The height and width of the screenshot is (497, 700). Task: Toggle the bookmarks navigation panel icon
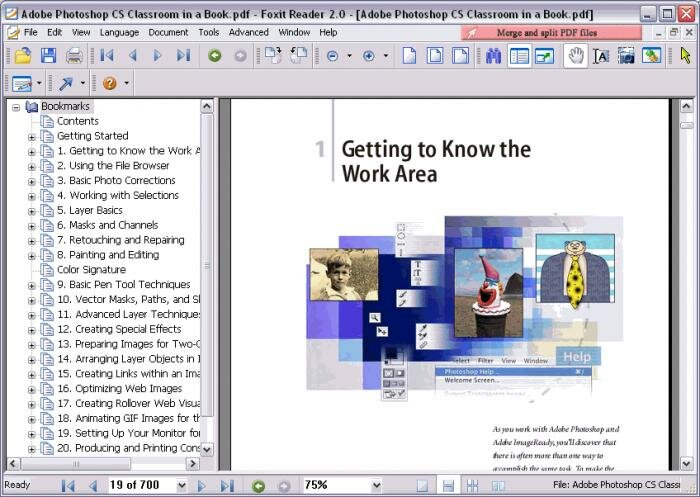click(519, 56)
